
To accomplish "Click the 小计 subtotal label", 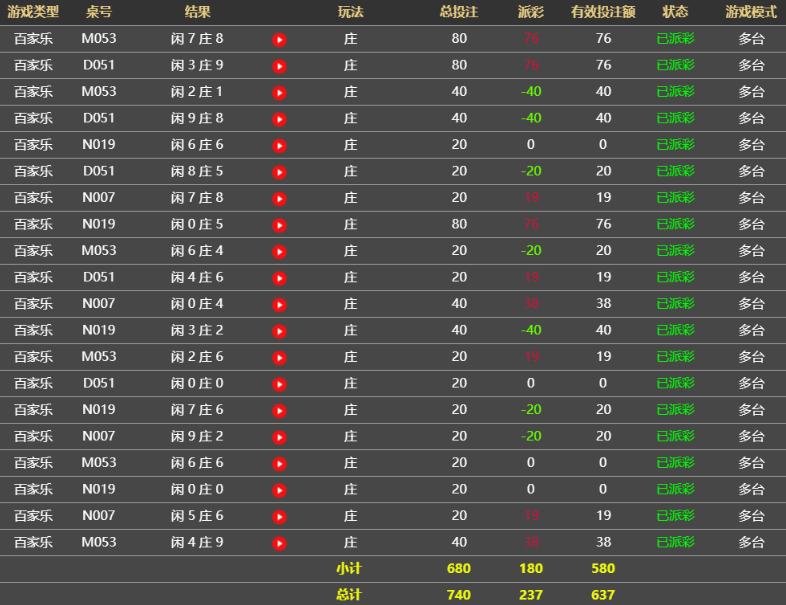I will [x=349, y=568].
